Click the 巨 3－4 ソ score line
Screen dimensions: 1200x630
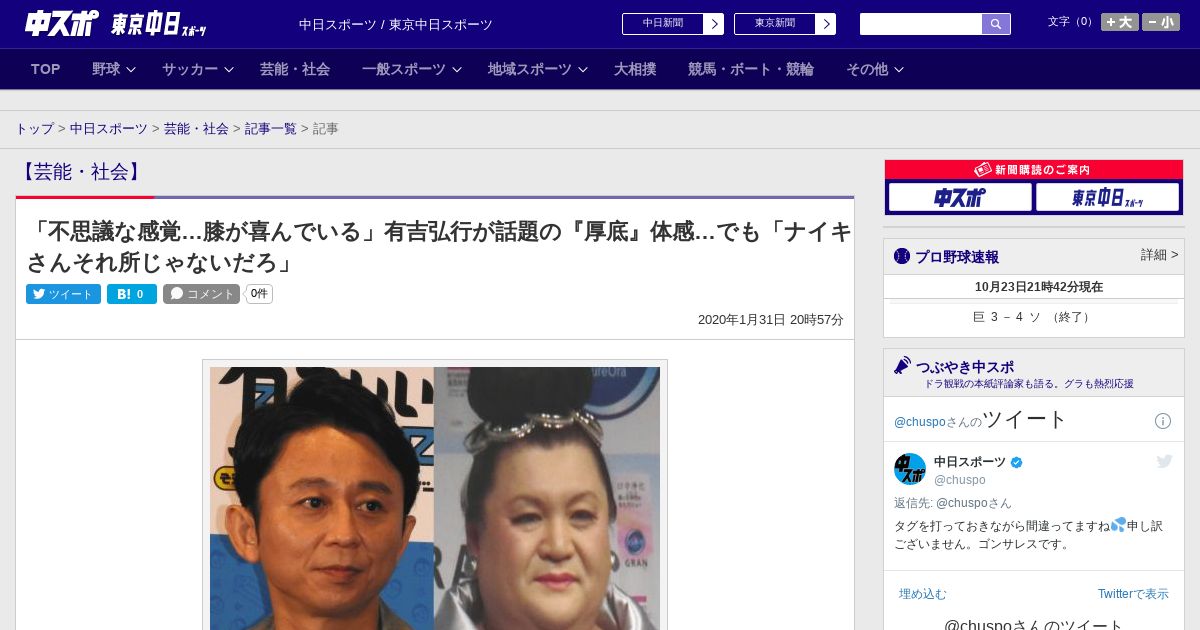pos(1033,317)
